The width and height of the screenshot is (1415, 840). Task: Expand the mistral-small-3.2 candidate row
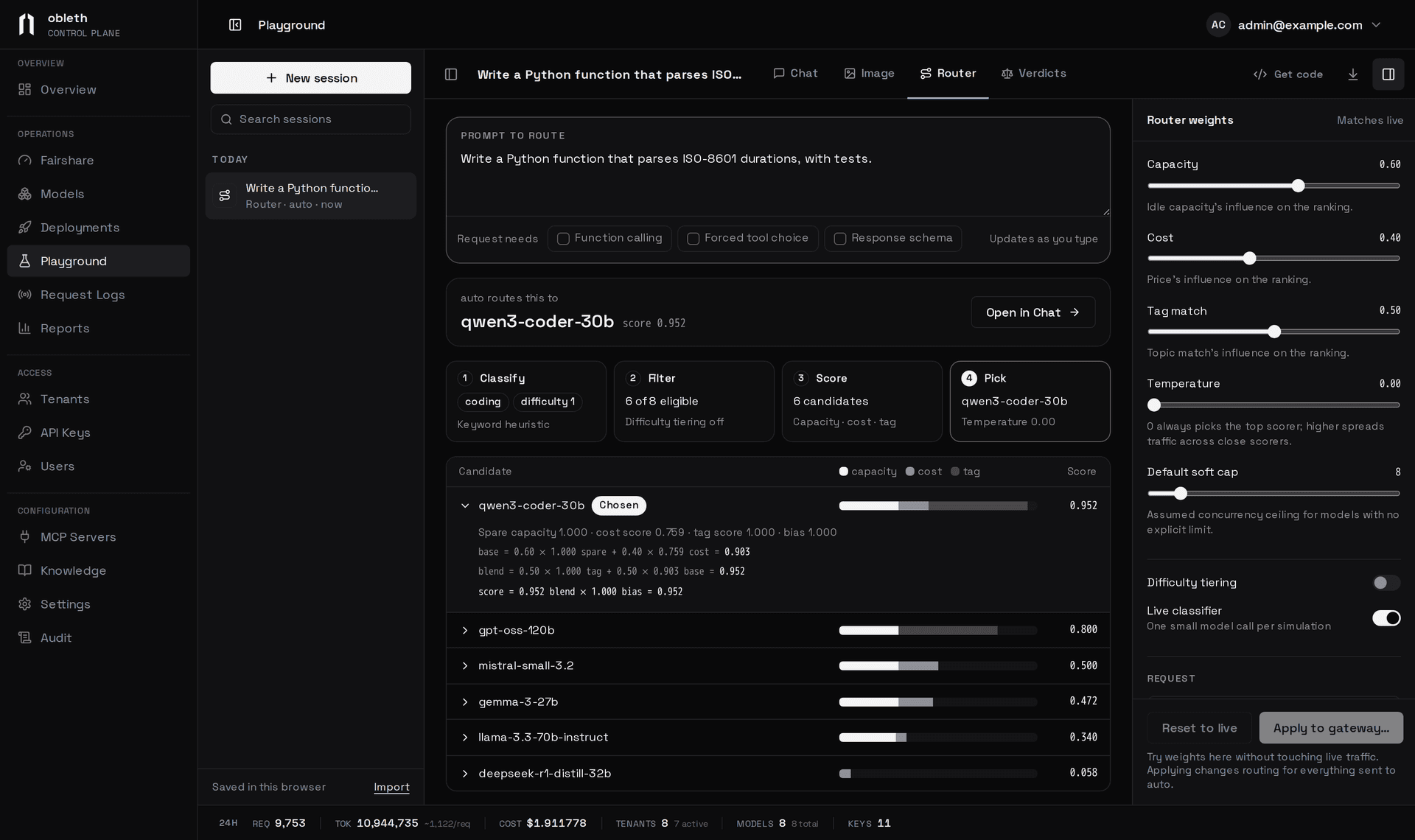(465, 666)
